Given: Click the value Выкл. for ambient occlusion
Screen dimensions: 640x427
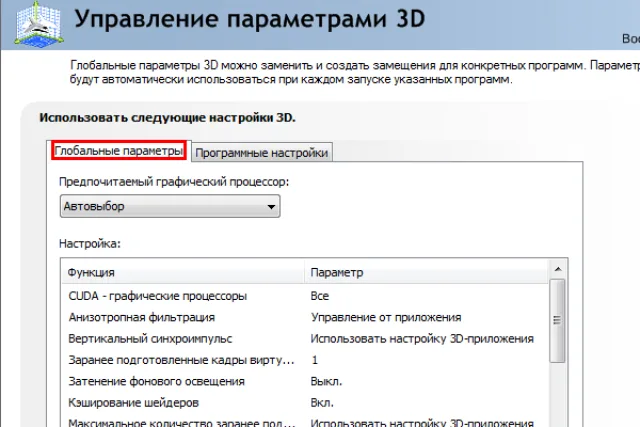Looking at the screenshot, I should (x=326, y=381).
